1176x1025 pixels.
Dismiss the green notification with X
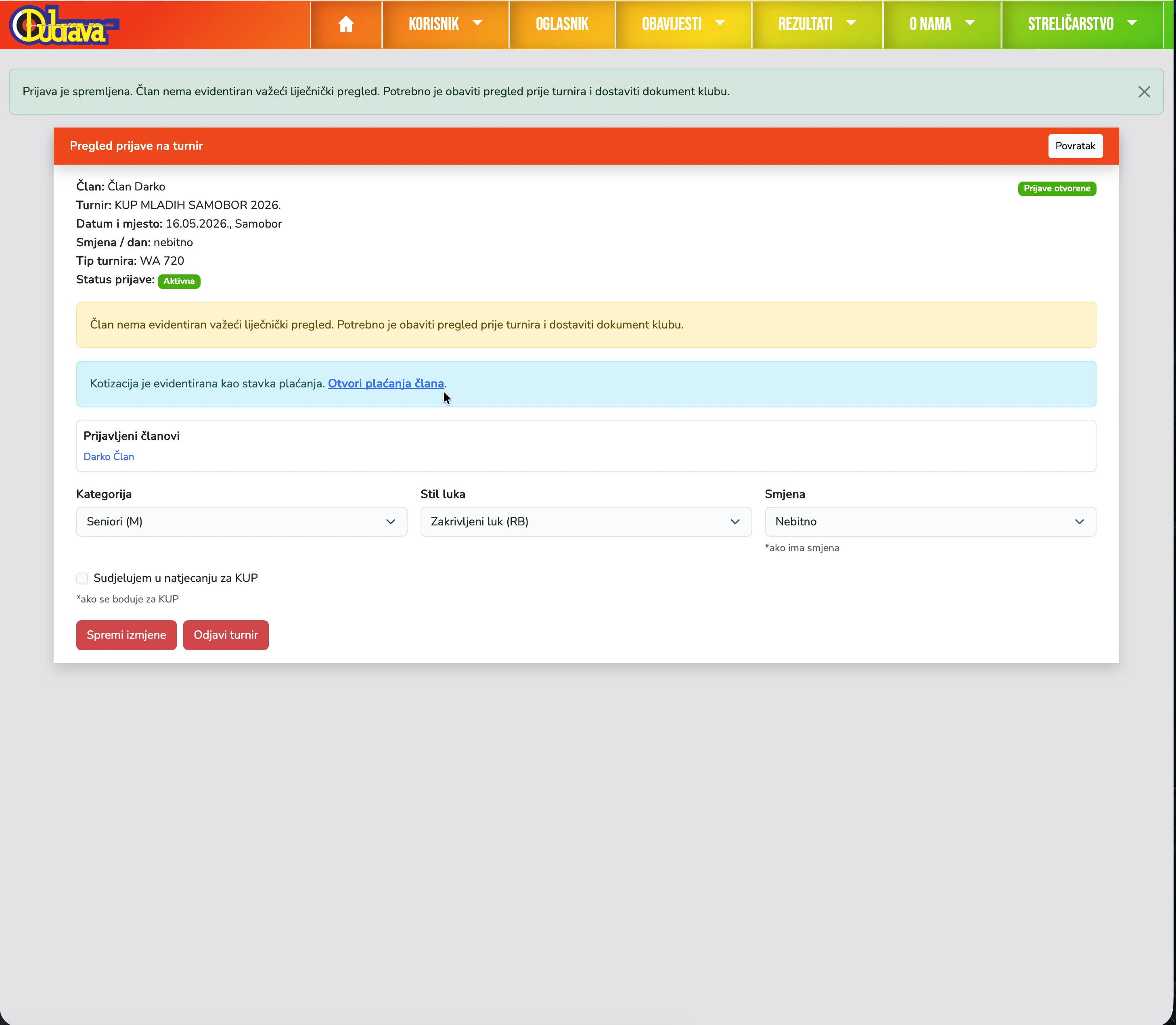pyautogui.click(x=1143, y=92)
